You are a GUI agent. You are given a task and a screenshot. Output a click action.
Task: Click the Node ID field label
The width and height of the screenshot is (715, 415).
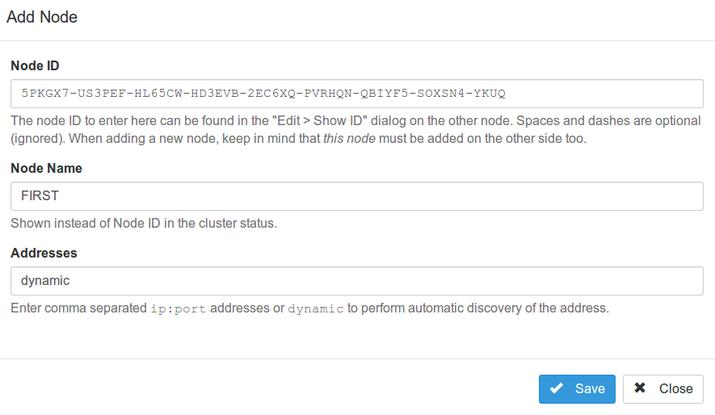tap(35, 66)
